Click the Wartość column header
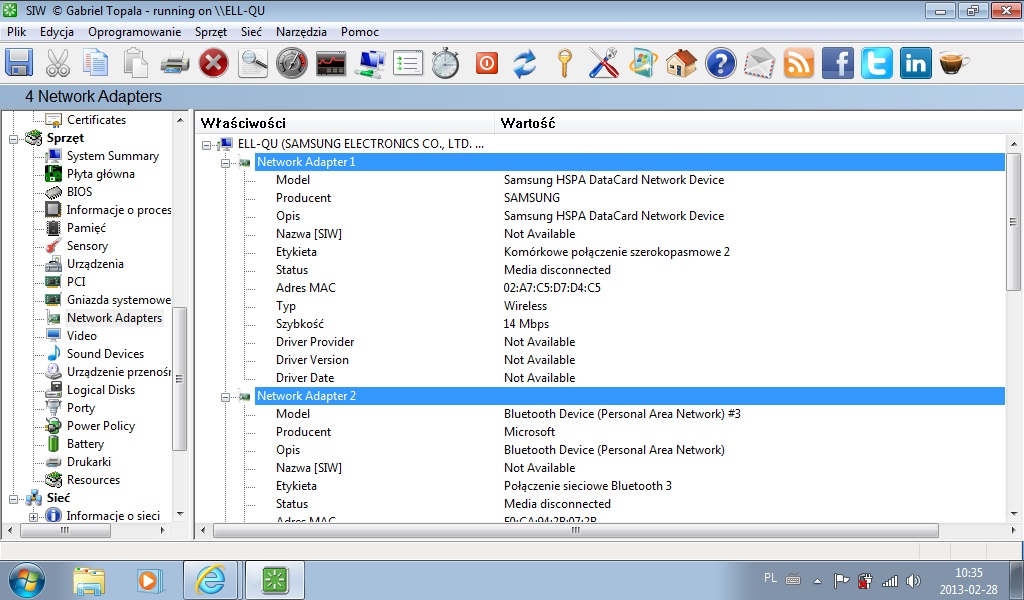1024x600 pixels. tap(529, 123)
